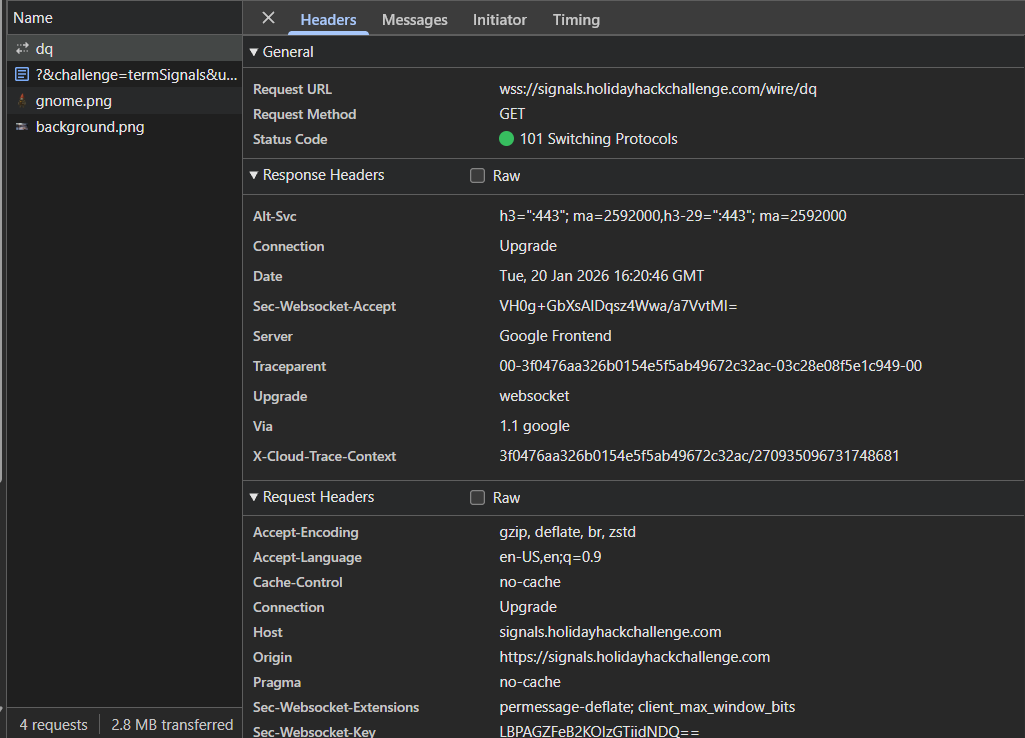The height and width of the screenshot is (738, 1025).
Task: Click the Request Method label
Action: click(x=305, y=114)
